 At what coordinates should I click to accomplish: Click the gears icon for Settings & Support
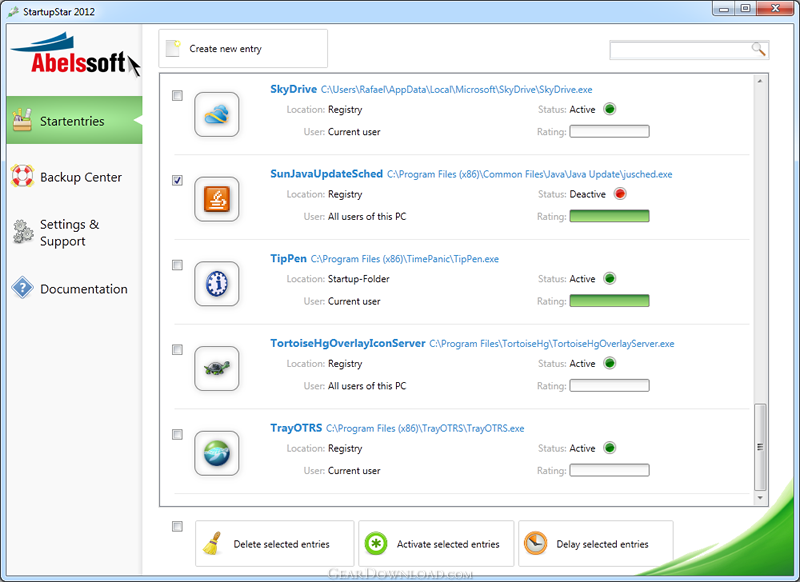click(x=22, y=232)
